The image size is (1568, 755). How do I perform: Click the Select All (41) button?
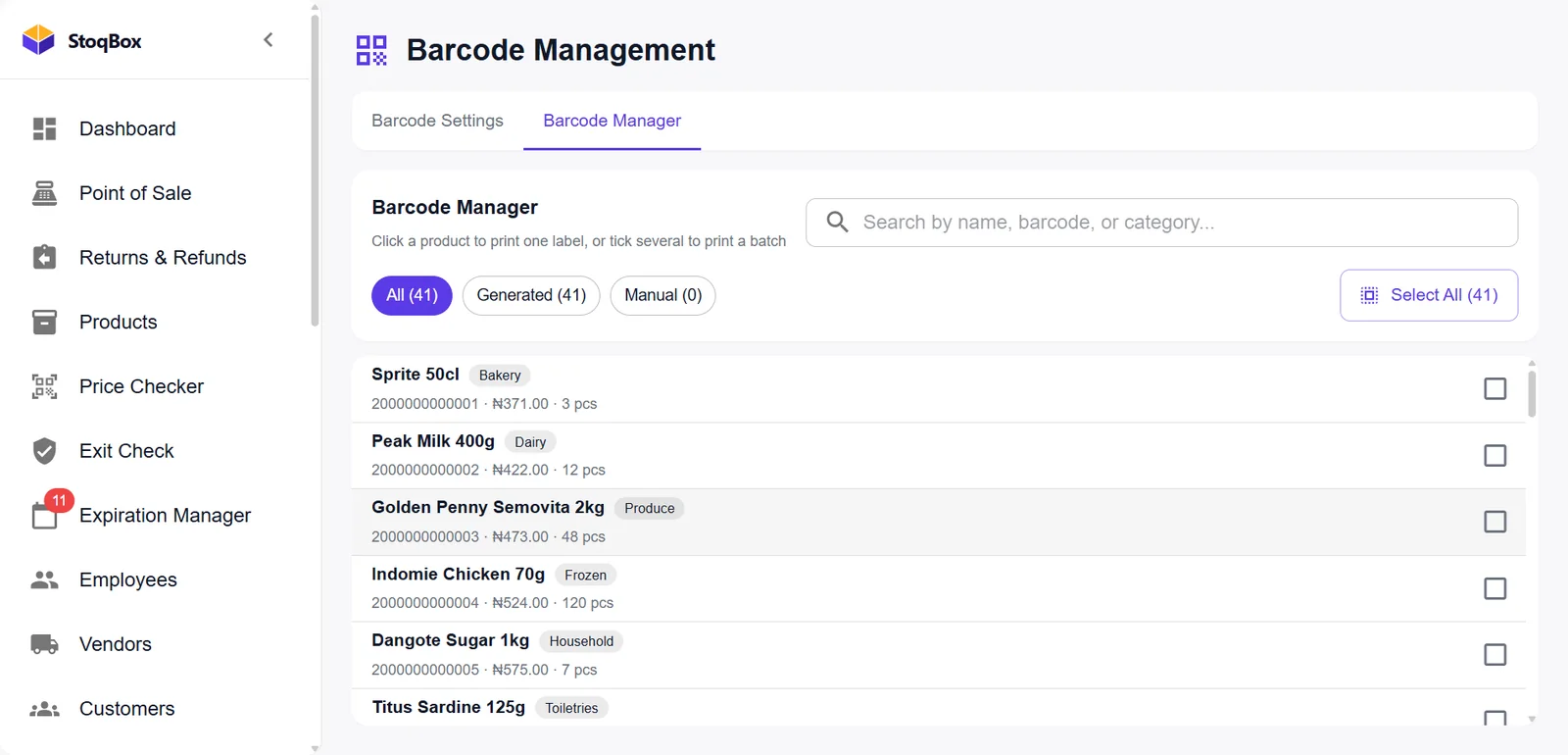click(1429, 295)
